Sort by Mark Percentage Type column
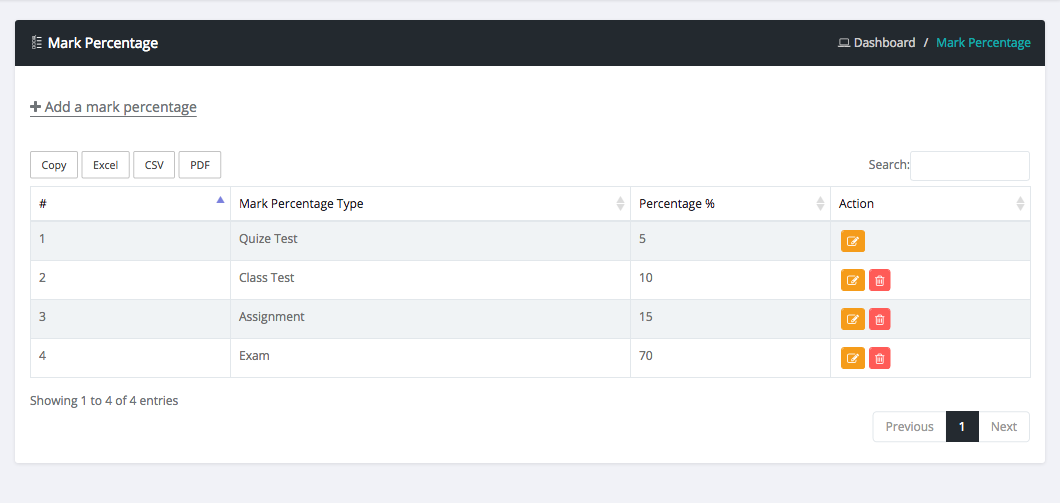The height and width of the screenshot is (503, 1060). point(430,204)
